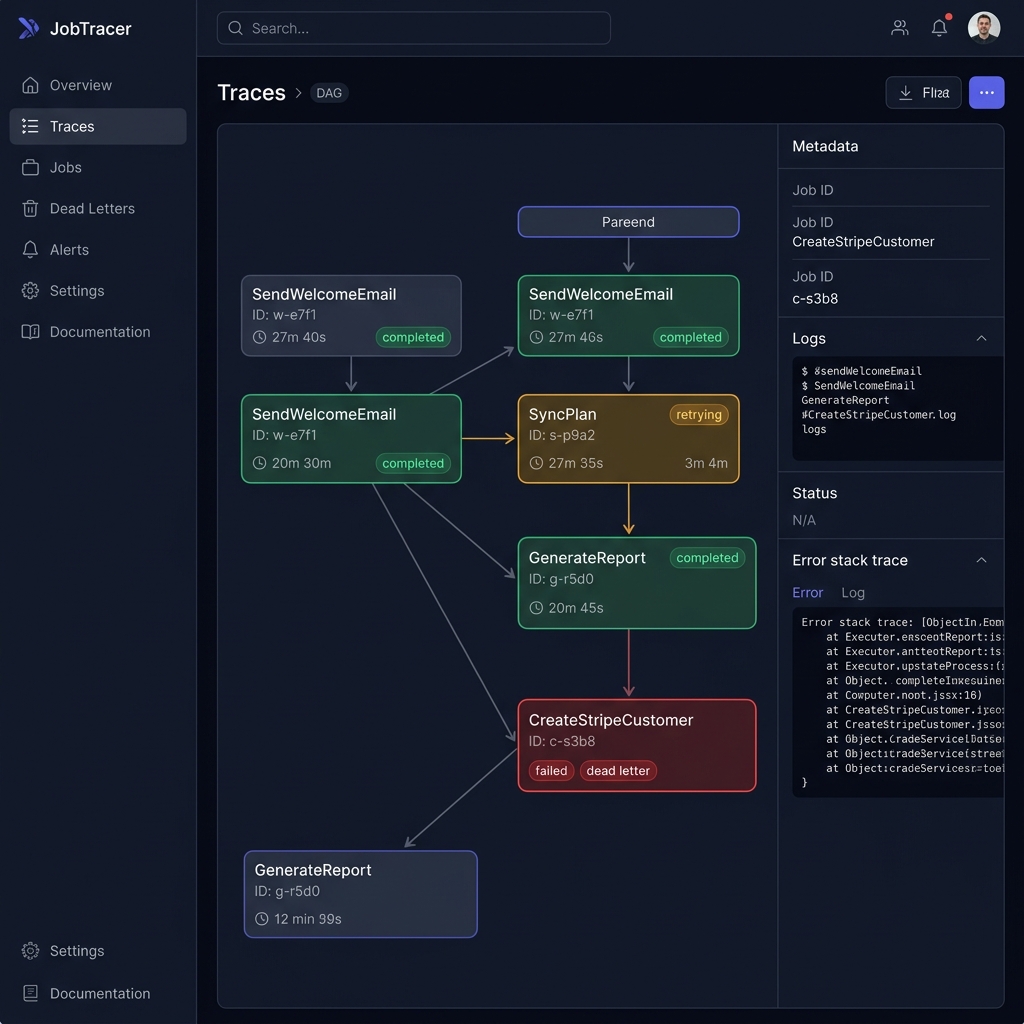Click the Overview home icon

(x=30, y=85)
